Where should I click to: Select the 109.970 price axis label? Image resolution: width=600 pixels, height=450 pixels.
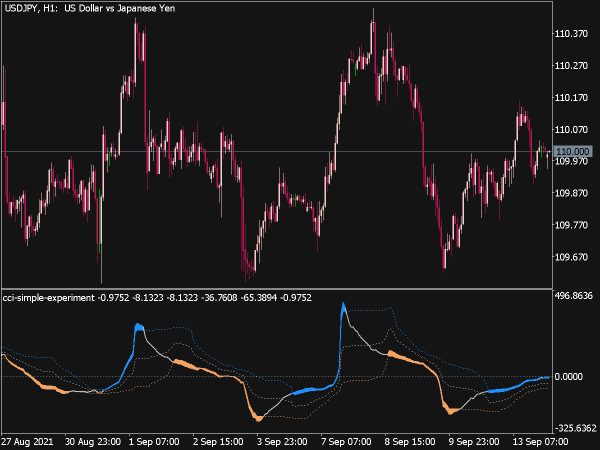571,161
